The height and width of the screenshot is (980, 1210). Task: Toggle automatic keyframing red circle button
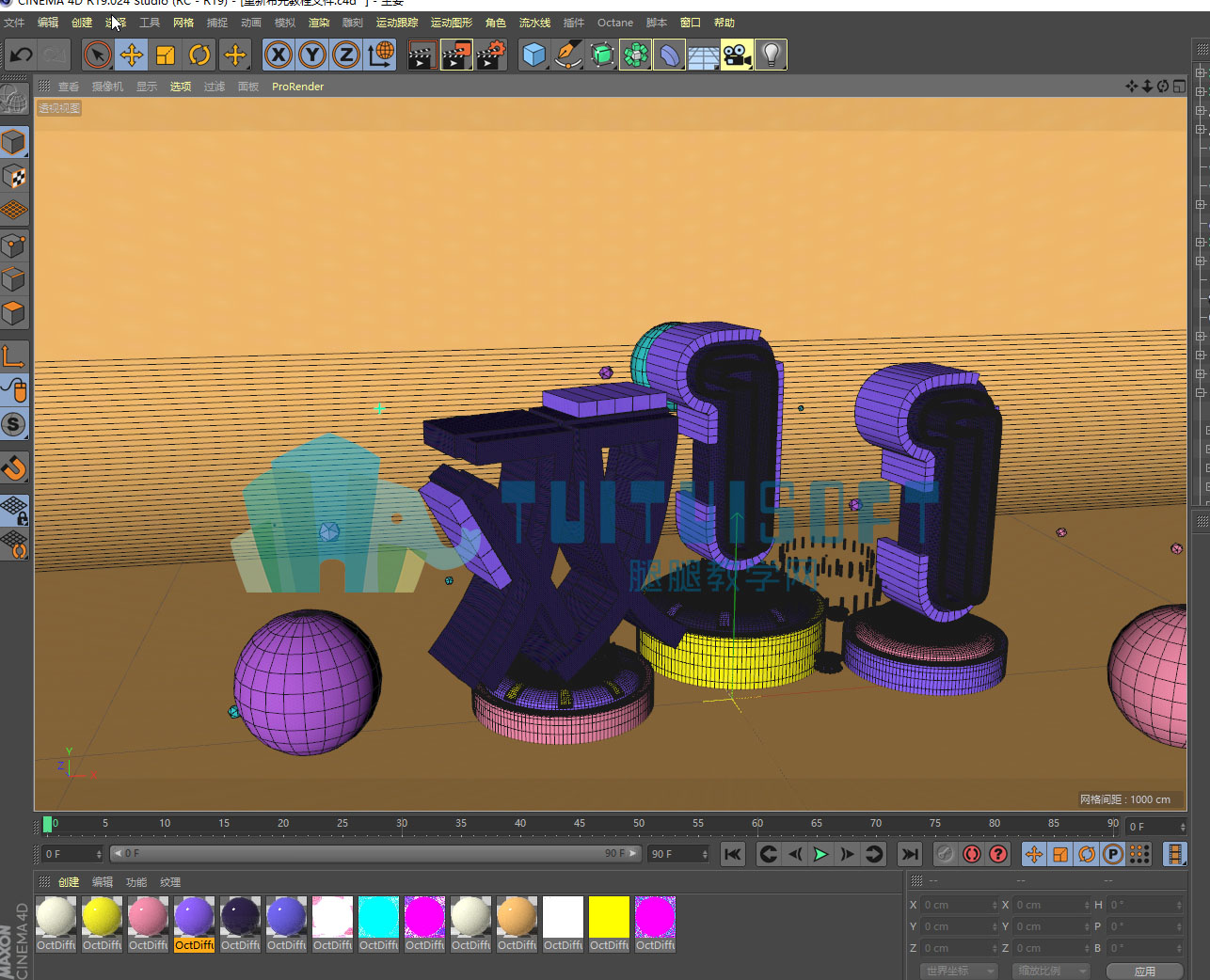point(972,854)
